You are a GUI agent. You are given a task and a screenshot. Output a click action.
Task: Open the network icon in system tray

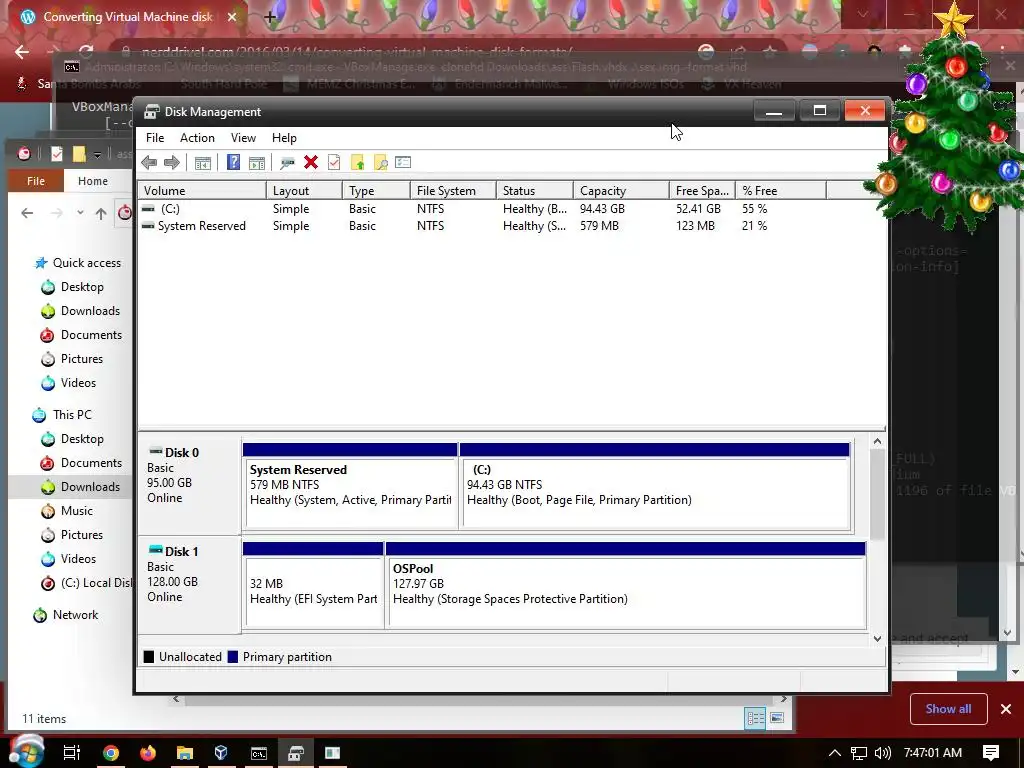859,753
